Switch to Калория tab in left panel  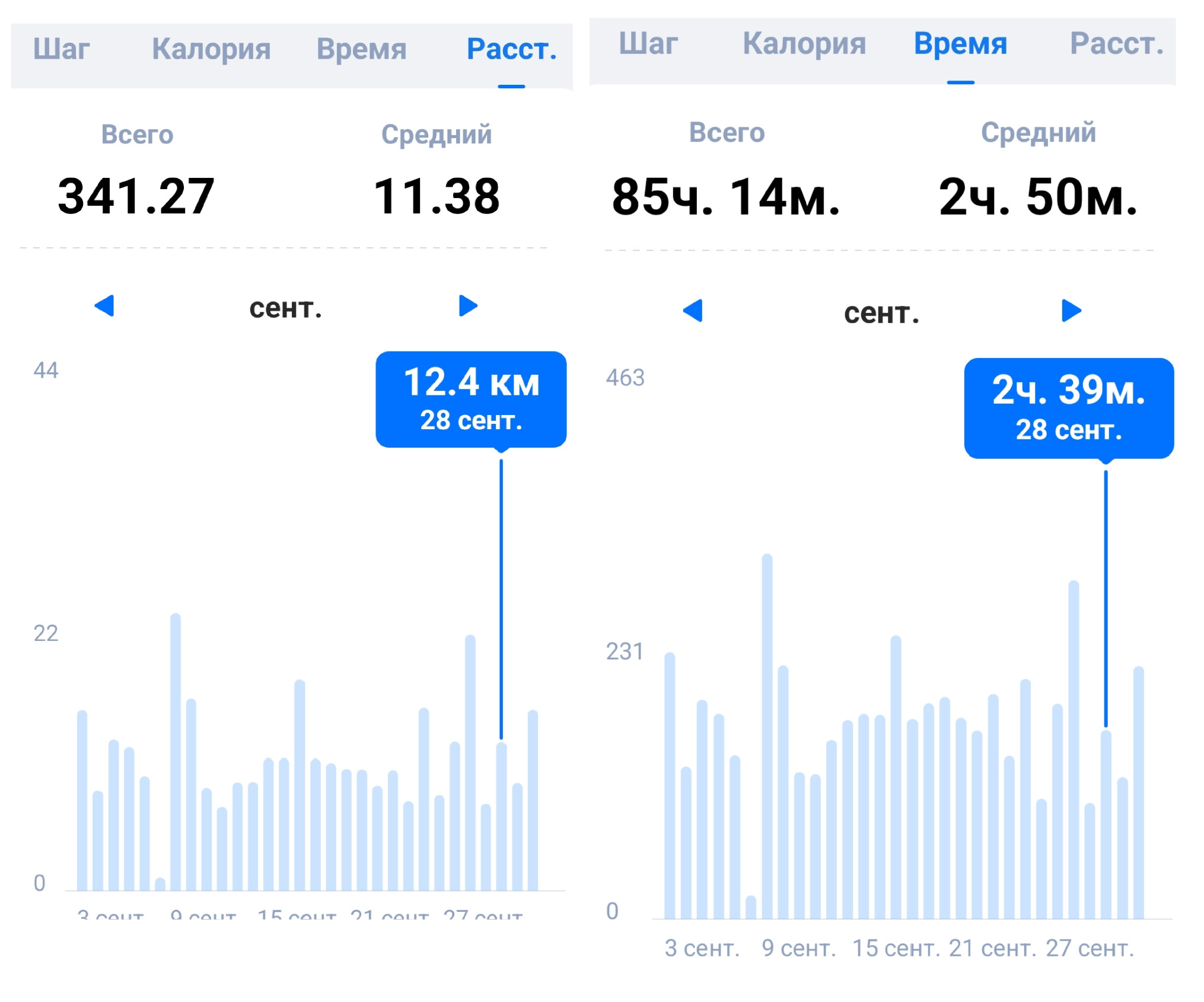pos(211,49)
